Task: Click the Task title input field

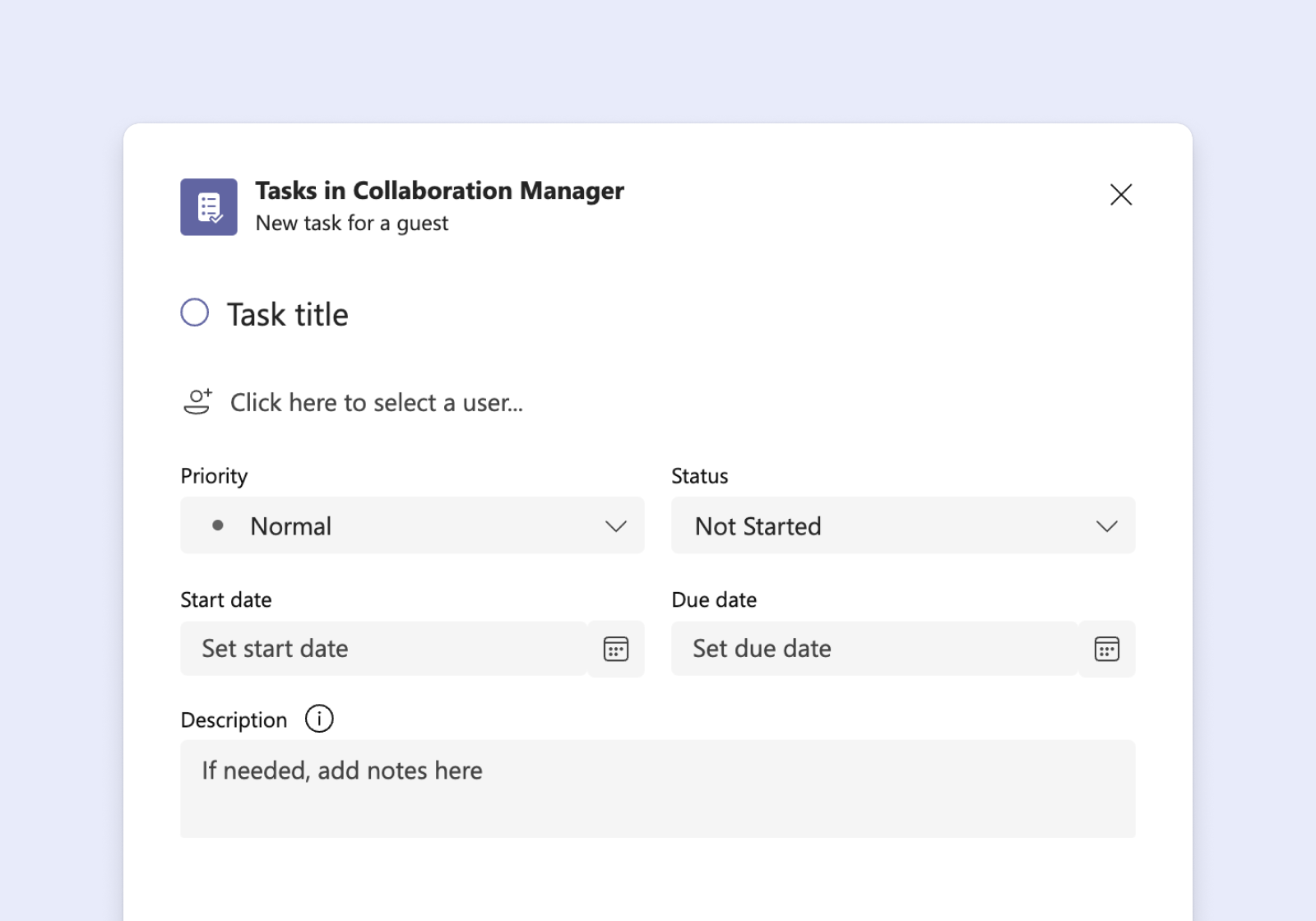Action: coord(288,313)
